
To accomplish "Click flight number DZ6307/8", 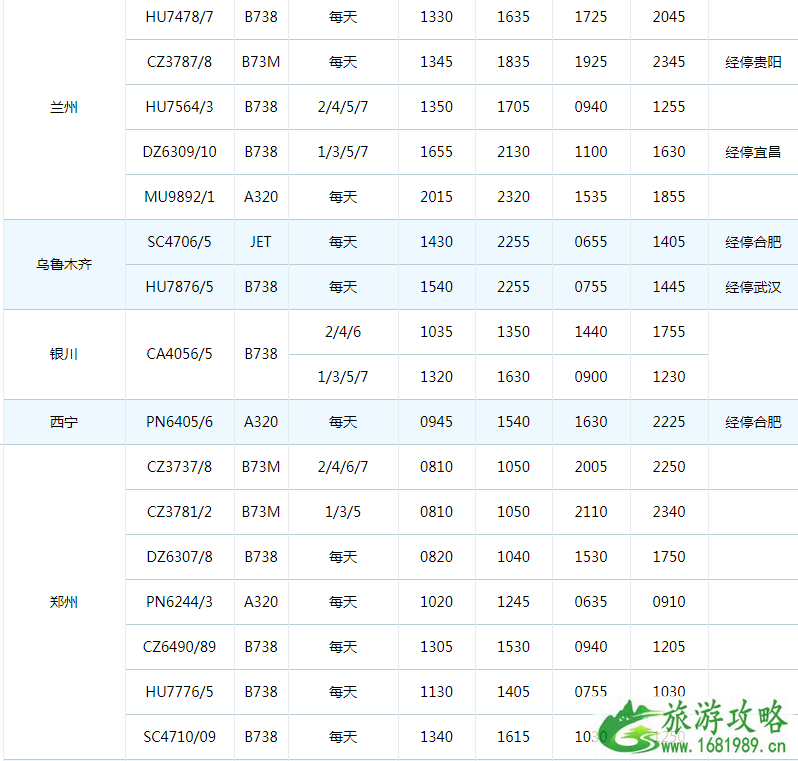I will (x=179, y=557).
